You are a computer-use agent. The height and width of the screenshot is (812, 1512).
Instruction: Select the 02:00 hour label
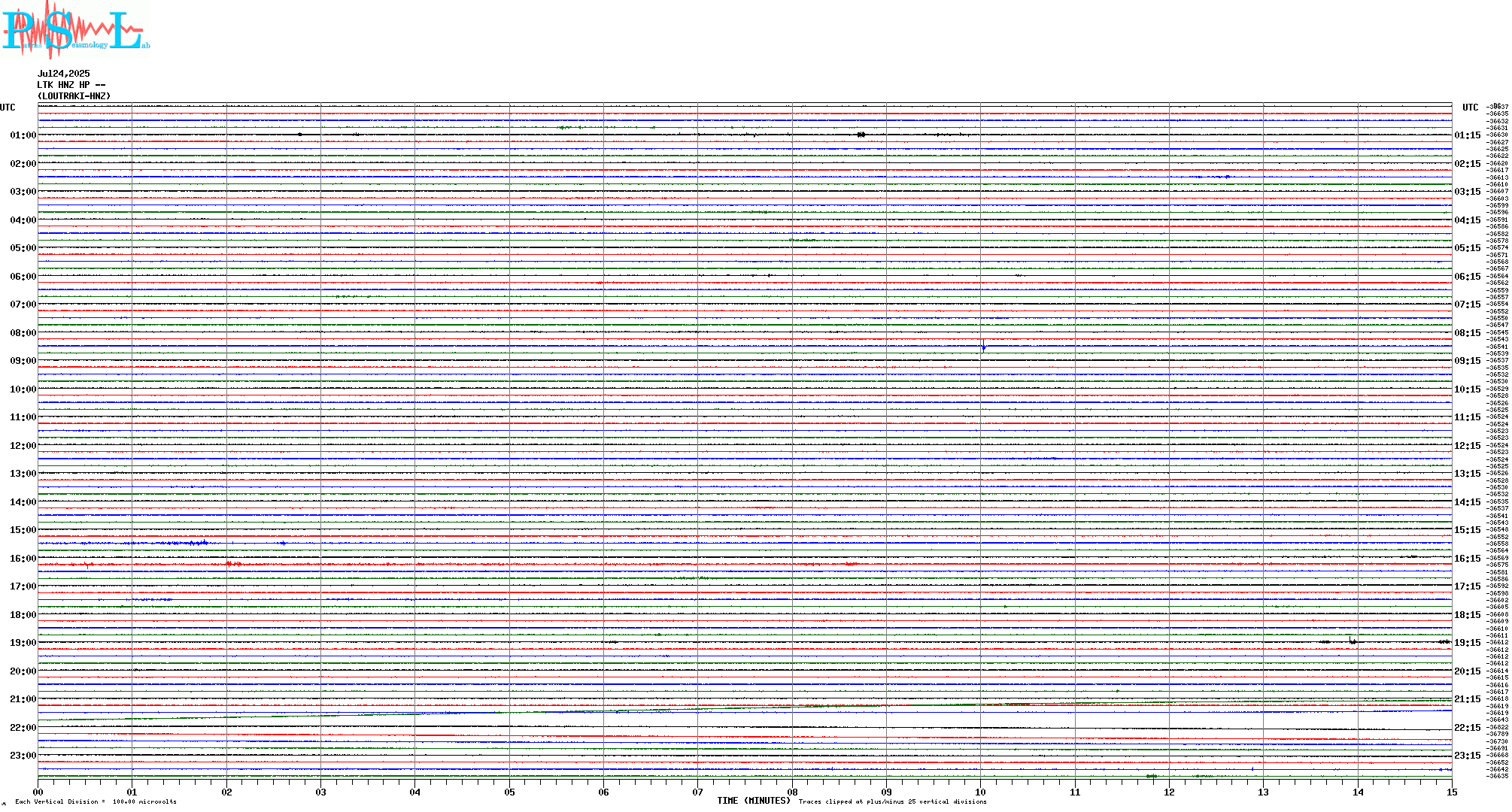click(x=23, y=164)
